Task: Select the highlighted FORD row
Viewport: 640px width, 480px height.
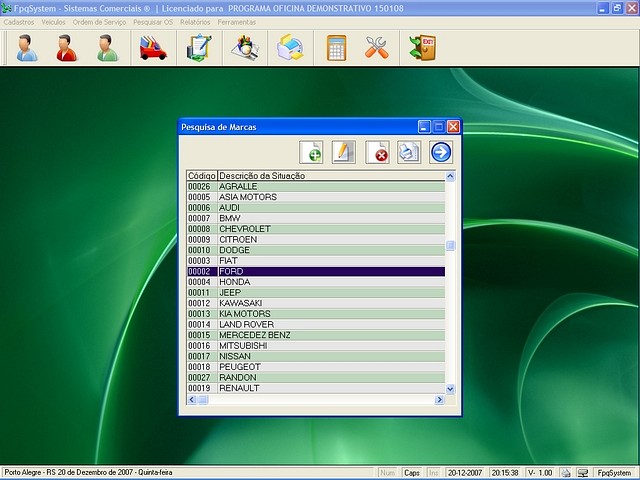Action: [316, 271]
